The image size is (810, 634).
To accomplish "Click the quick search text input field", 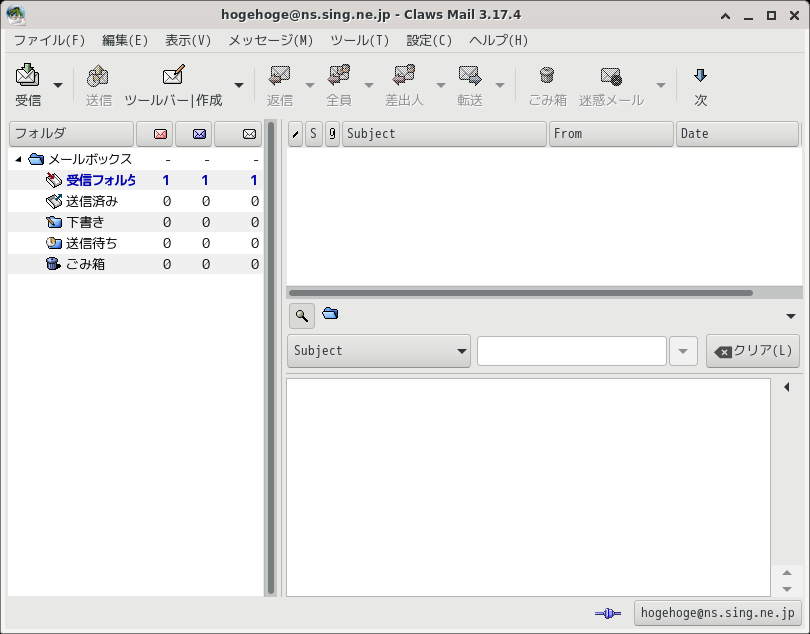I will coord(572,351).
